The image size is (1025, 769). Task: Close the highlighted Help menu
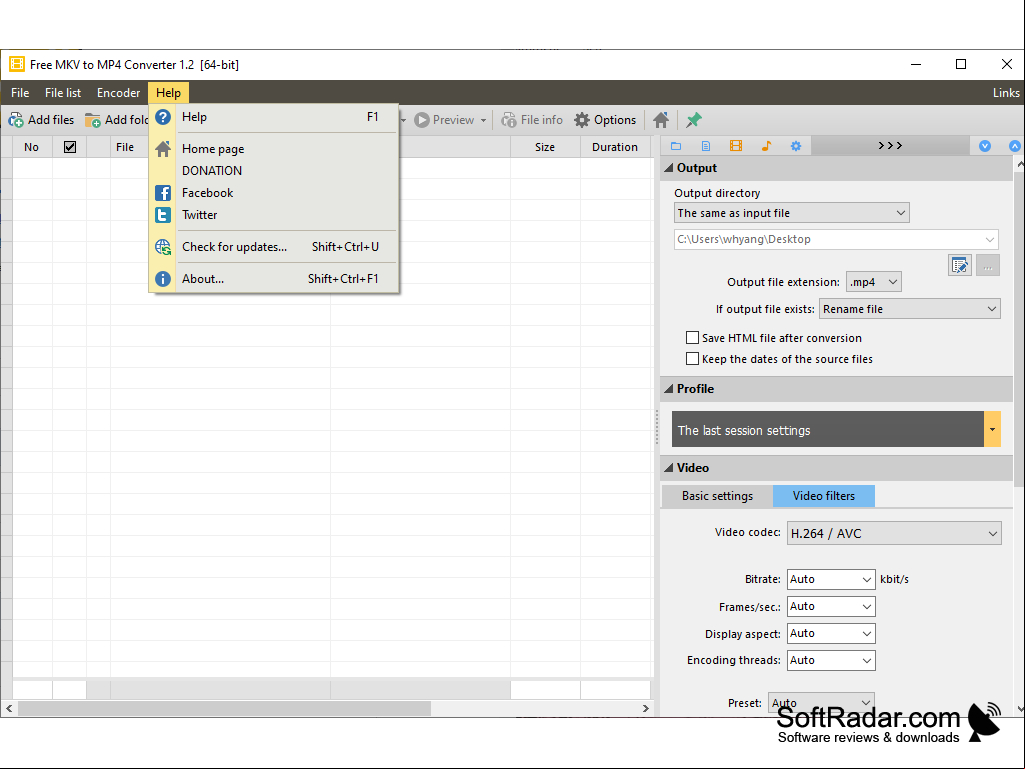[168, 93]
